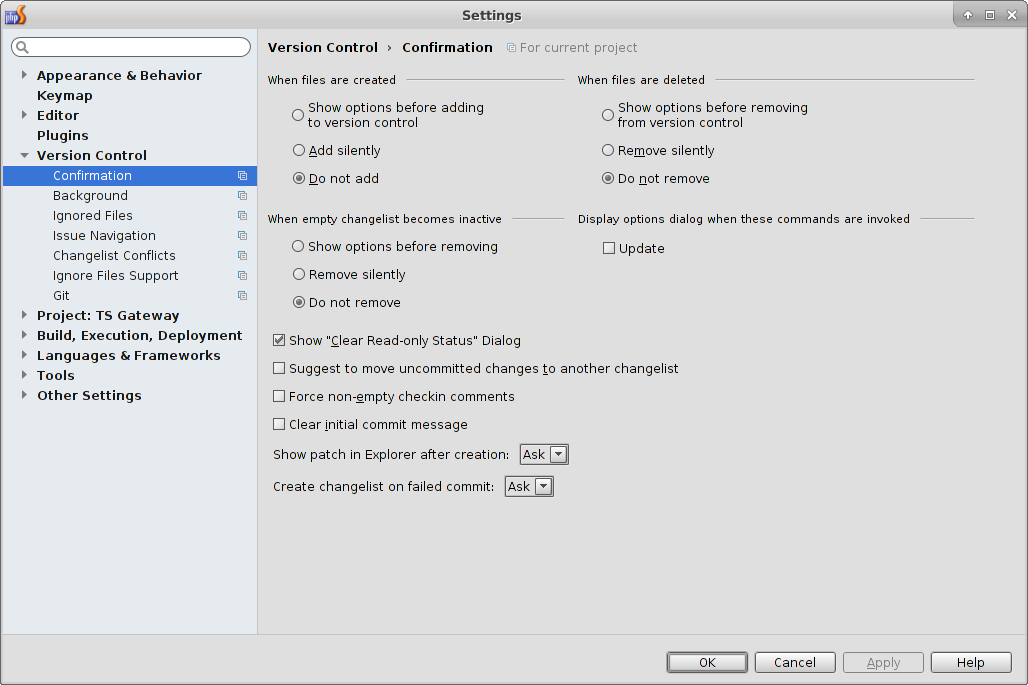Roll up window with title bar arrow
1028x685 pixels.
point(968,14)
